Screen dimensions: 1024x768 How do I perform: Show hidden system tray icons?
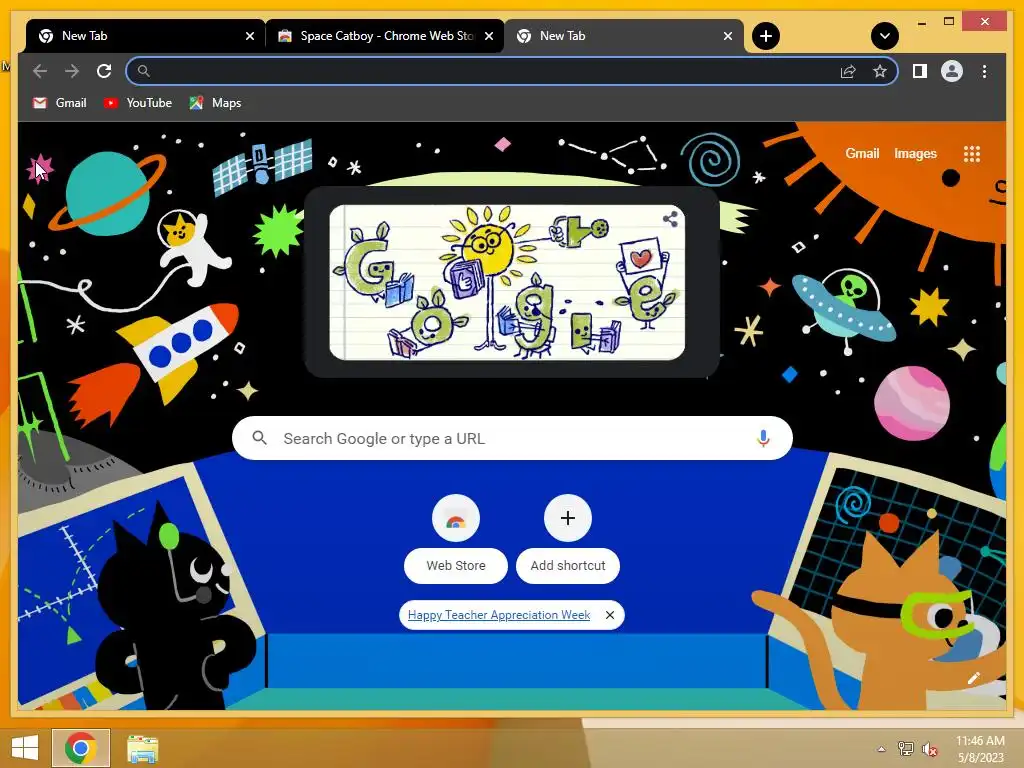click(881, 749)
